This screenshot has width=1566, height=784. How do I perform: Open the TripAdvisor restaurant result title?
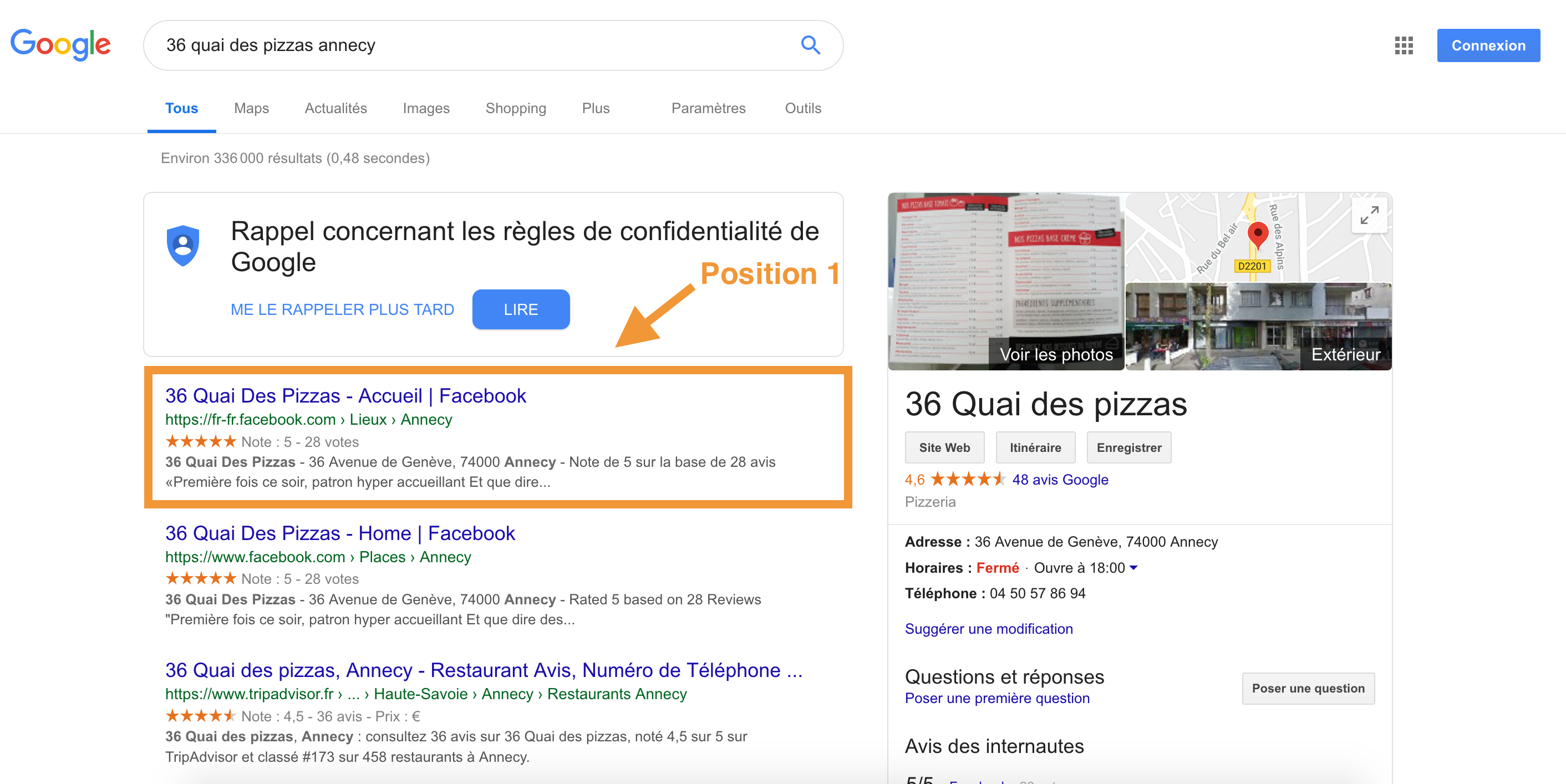pos(484,670)
